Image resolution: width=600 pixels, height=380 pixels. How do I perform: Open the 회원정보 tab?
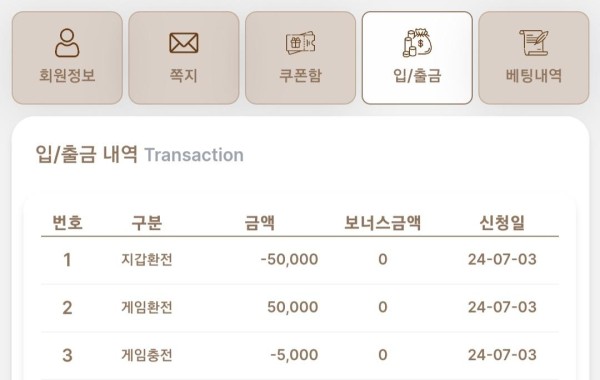coord(67,58)
